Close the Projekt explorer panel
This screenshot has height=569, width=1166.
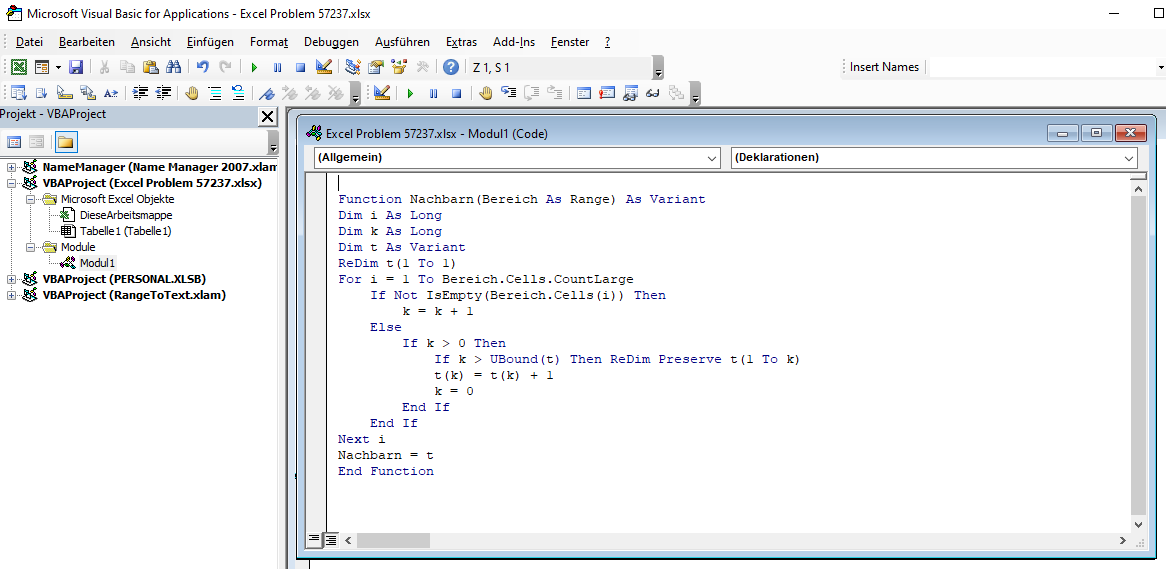click(267, 116)
